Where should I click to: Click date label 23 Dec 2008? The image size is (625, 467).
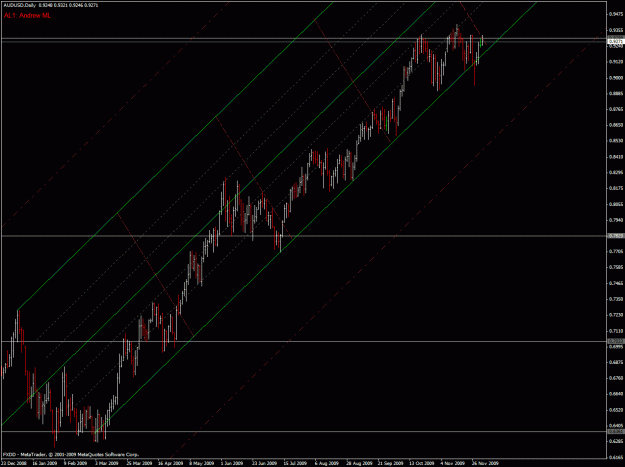[13, 463]
